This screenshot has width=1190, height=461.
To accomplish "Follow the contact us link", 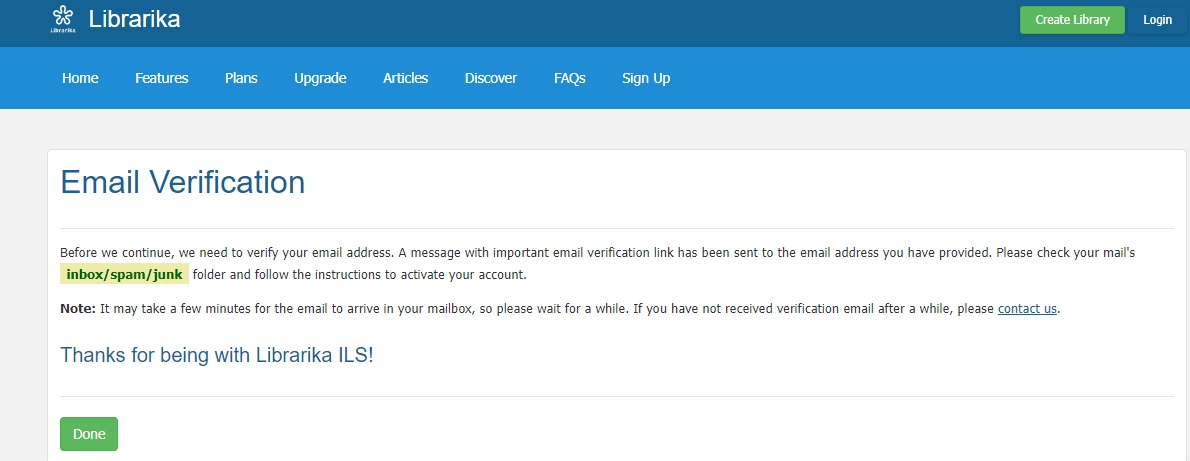I will pyautogui.click(x=1027, y=309).
